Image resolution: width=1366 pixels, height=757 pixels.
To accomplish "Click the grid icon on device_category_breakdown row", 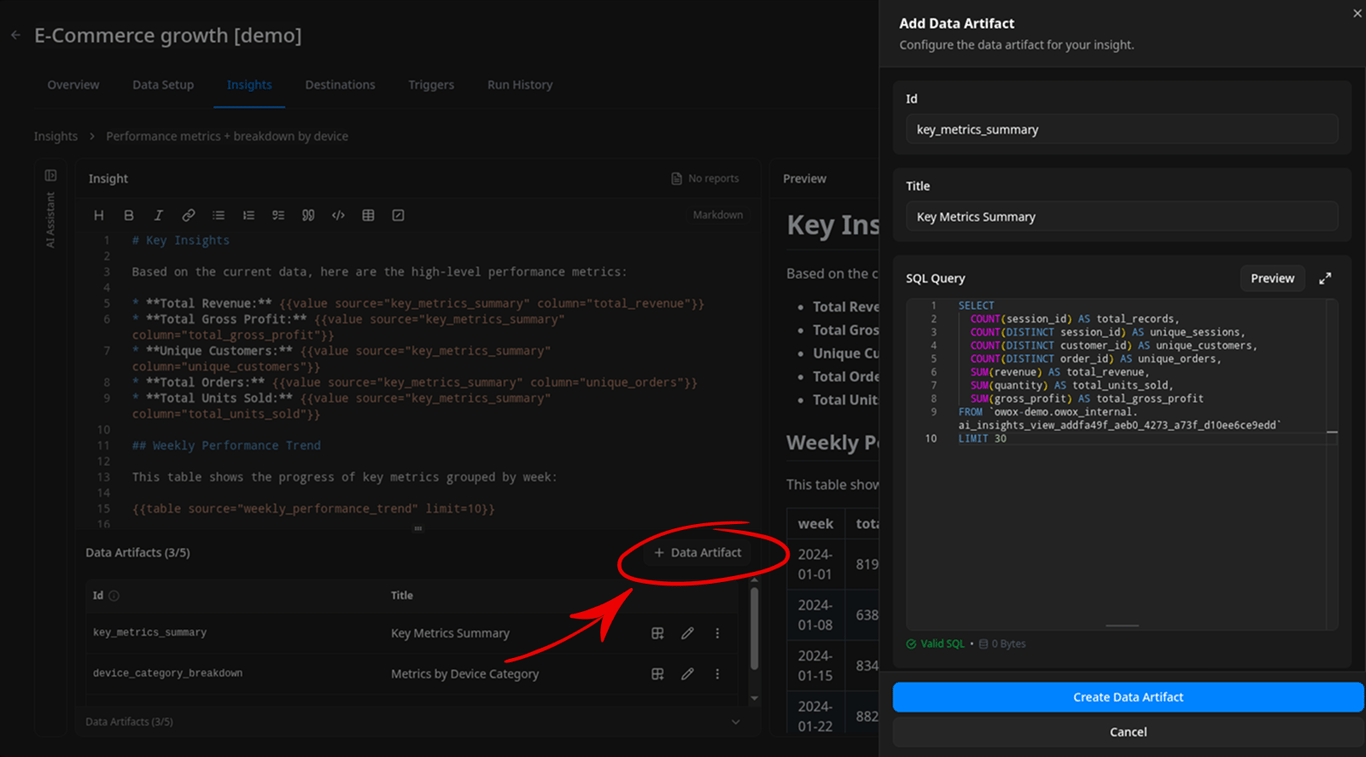I will pos(657,673).
